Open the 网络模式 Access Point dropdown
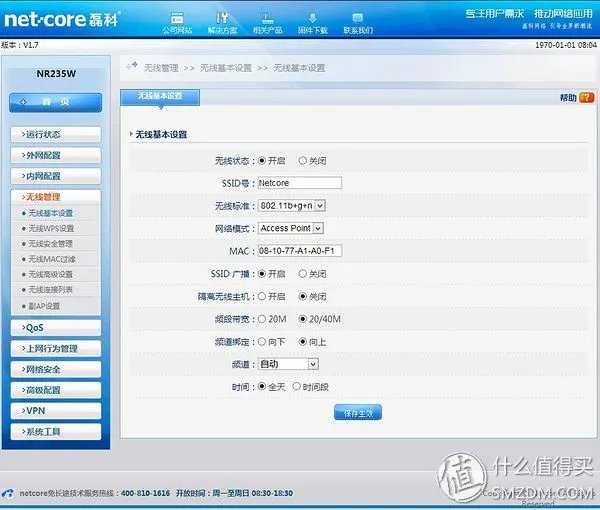600x510 pixels. point(291,228)
